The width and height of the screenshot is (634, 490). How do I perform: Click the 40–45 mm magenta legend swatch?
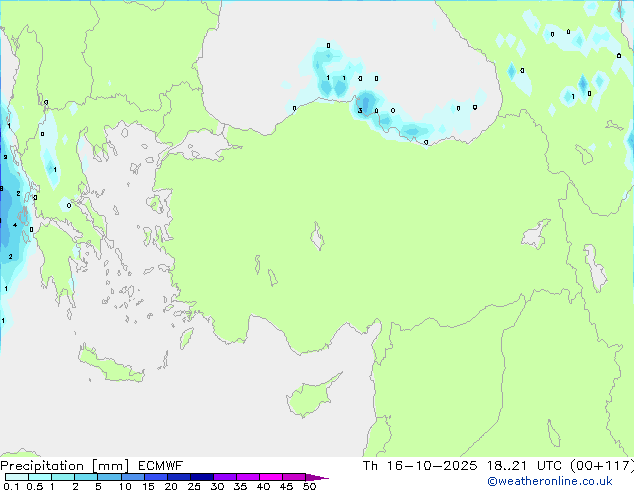pos(271,477)
